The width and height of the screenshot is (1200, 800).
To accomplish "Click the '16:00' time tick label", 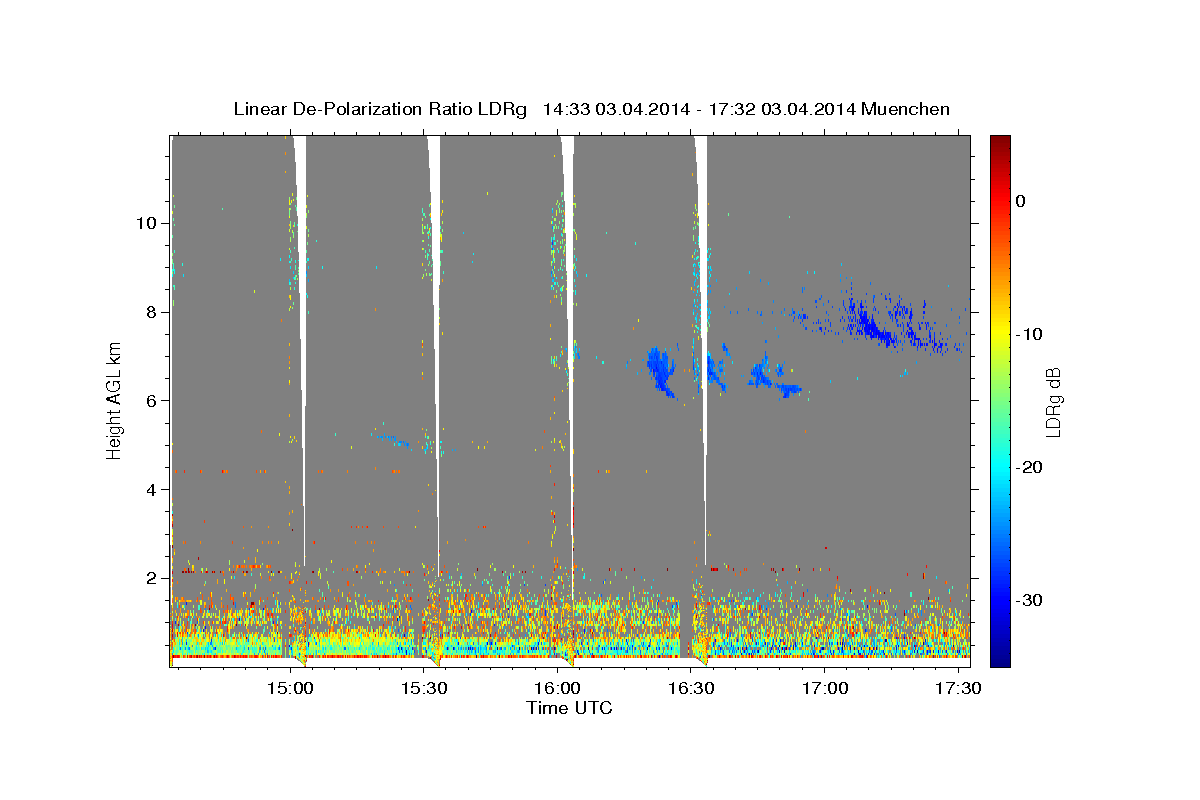I will (x=558, y=688).
